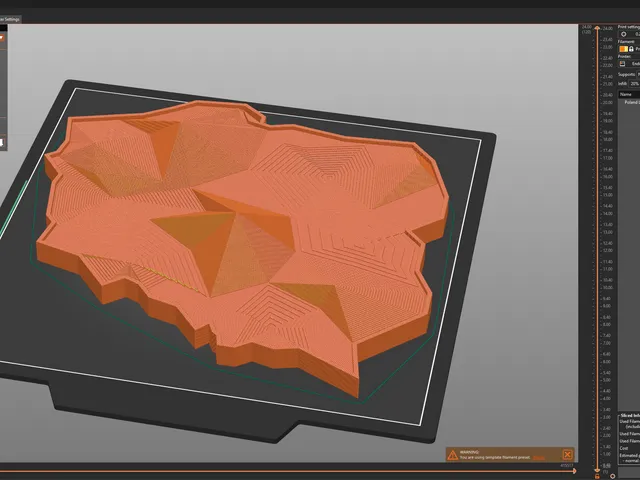Click the 20.00 tick on layer ruler
Viewport: 640px width, 480px height.
607,102
